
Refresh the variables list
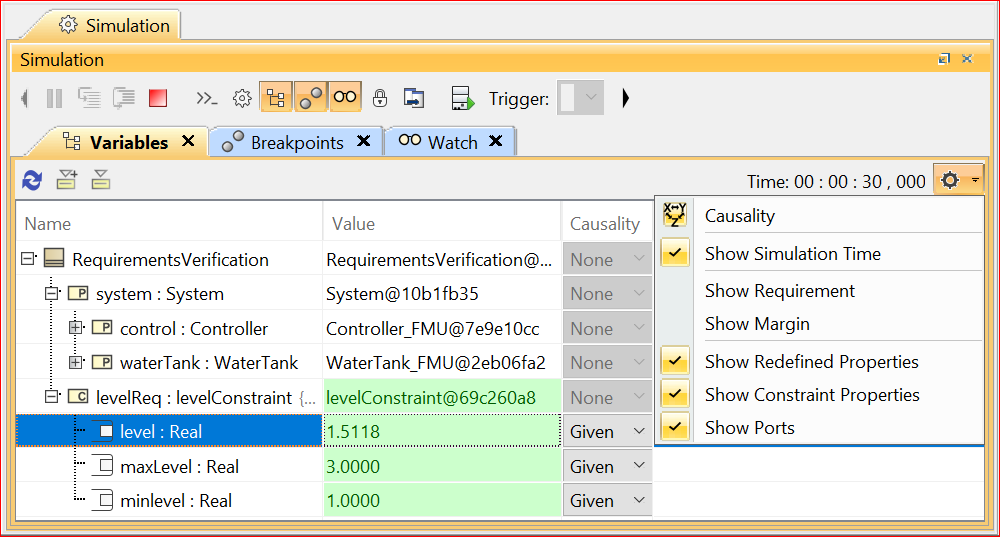pos(32,180)
